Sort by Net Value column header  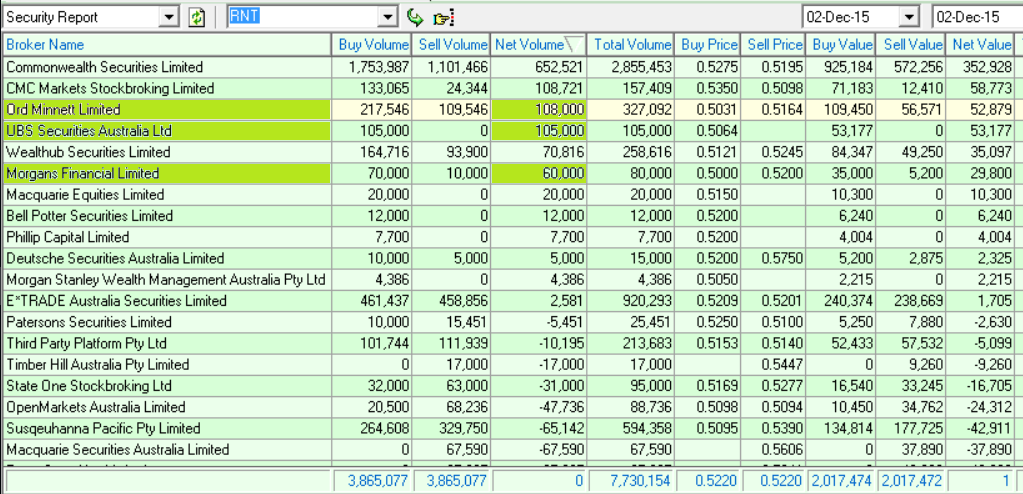point(981,44)
